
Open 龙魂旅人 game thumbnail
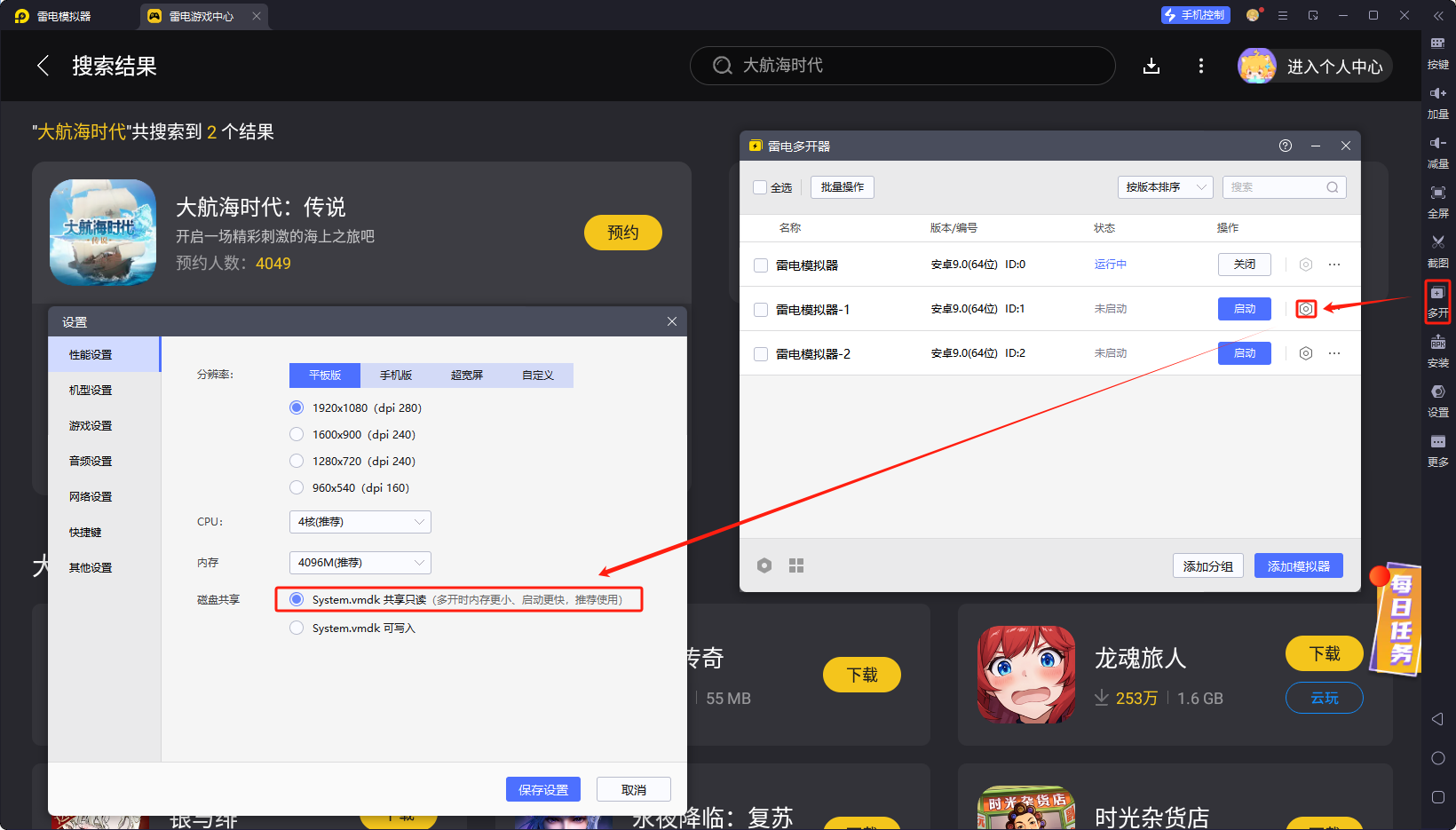pos(1026,675)
